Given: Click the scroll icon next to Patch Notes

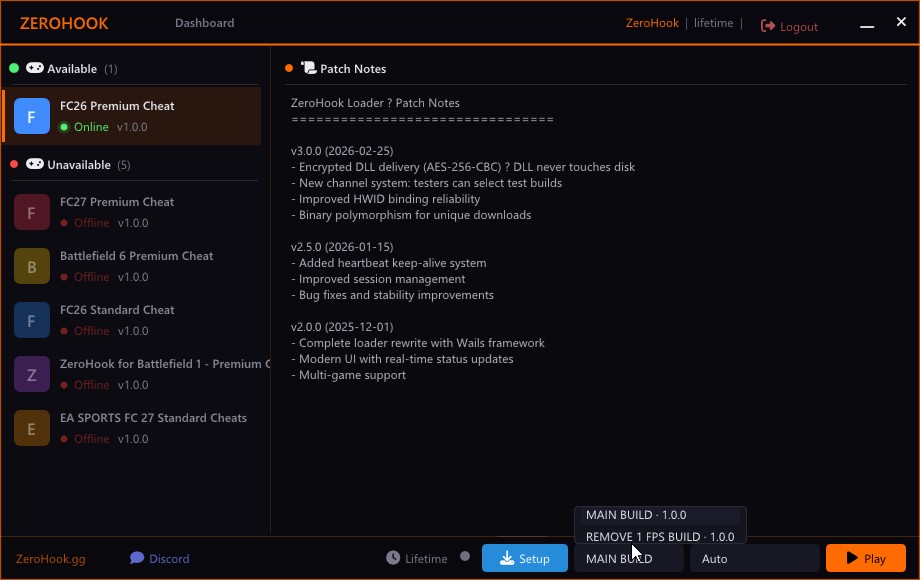Looking at the screenshot, I should 309,68.
